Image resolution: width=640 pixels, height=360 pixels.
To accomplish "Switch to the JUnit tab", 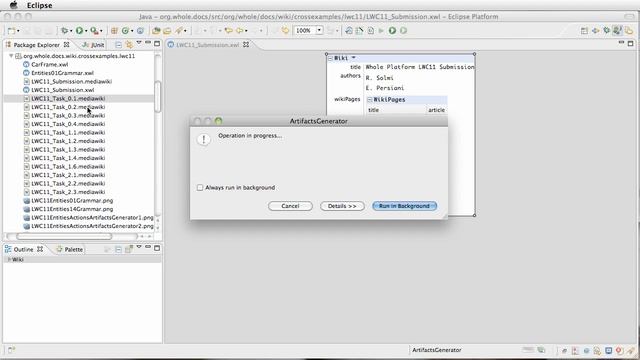I will coord(93,45).
